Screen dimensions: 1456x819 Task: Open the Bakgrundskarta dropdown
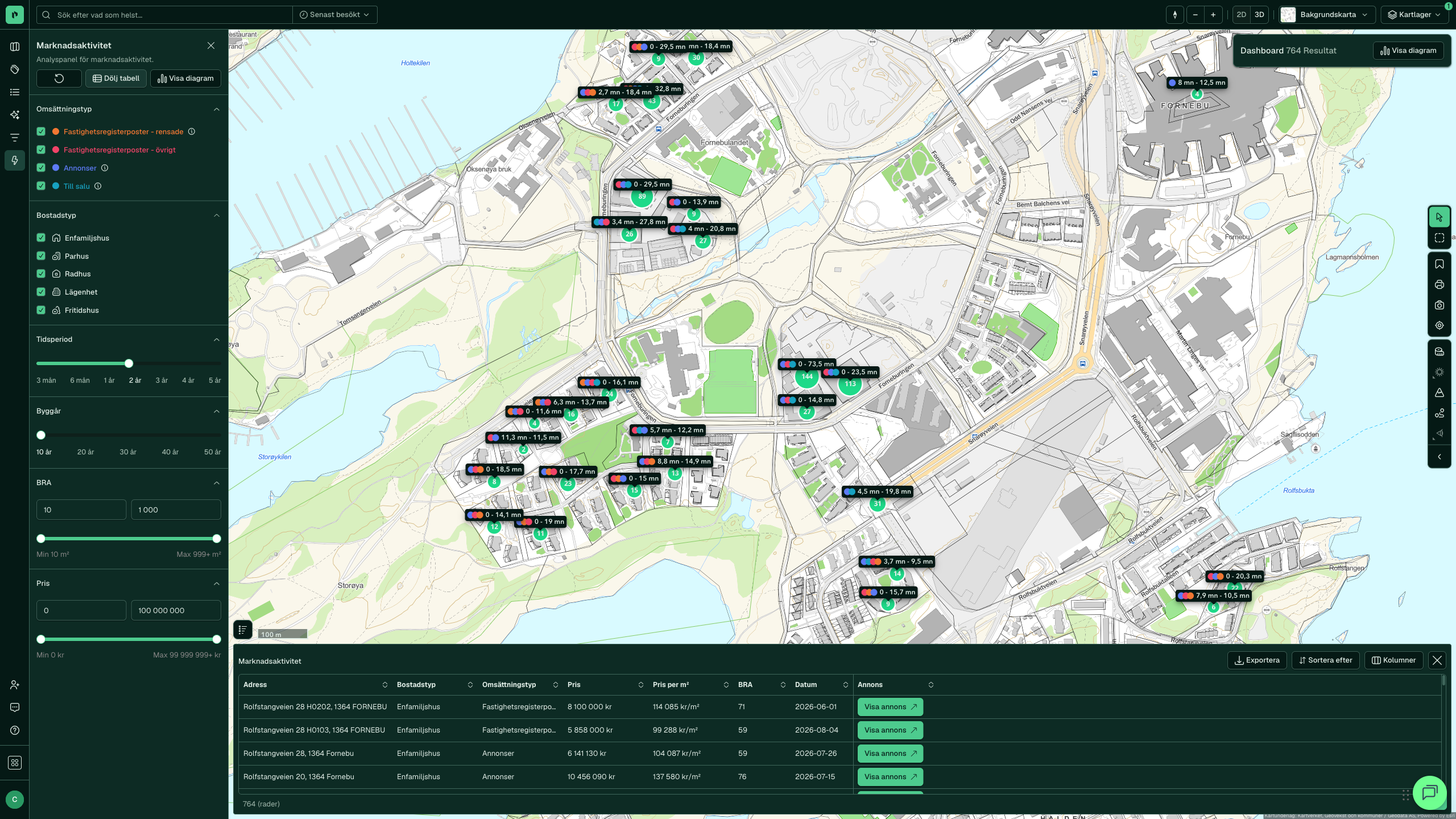[1327, 15]
